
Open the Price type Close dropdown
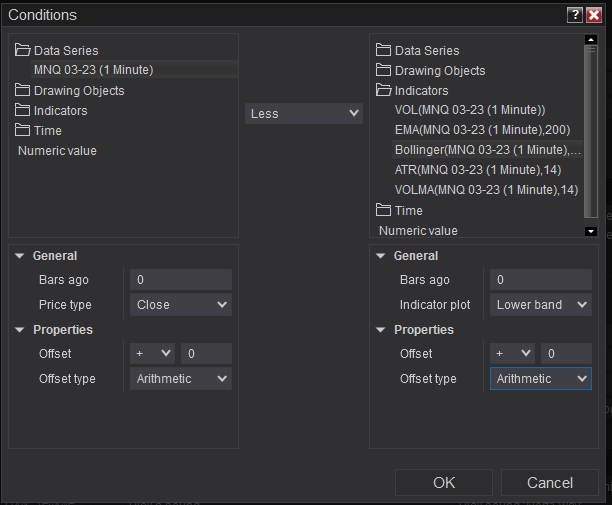pos(181,305)
